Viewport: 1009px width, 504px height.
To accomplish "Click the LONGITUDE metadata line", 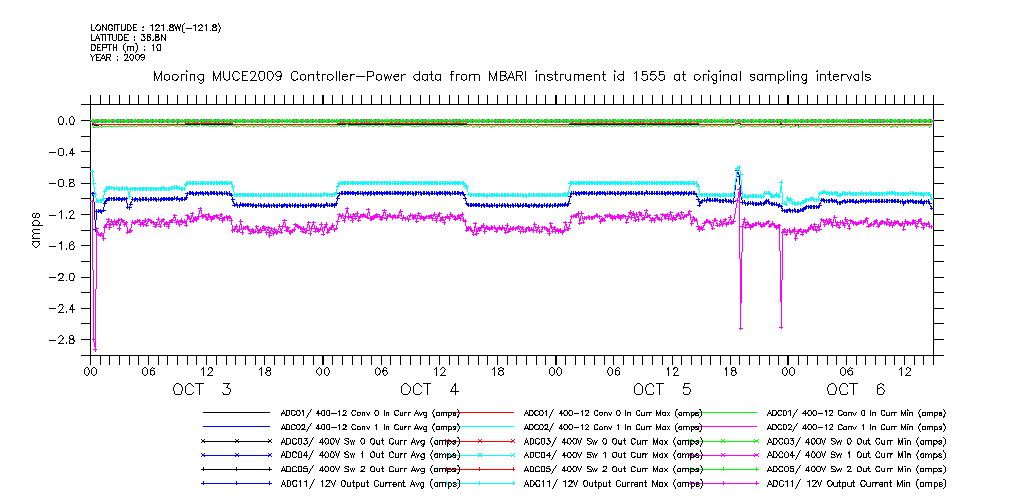I will coord(155,27).
